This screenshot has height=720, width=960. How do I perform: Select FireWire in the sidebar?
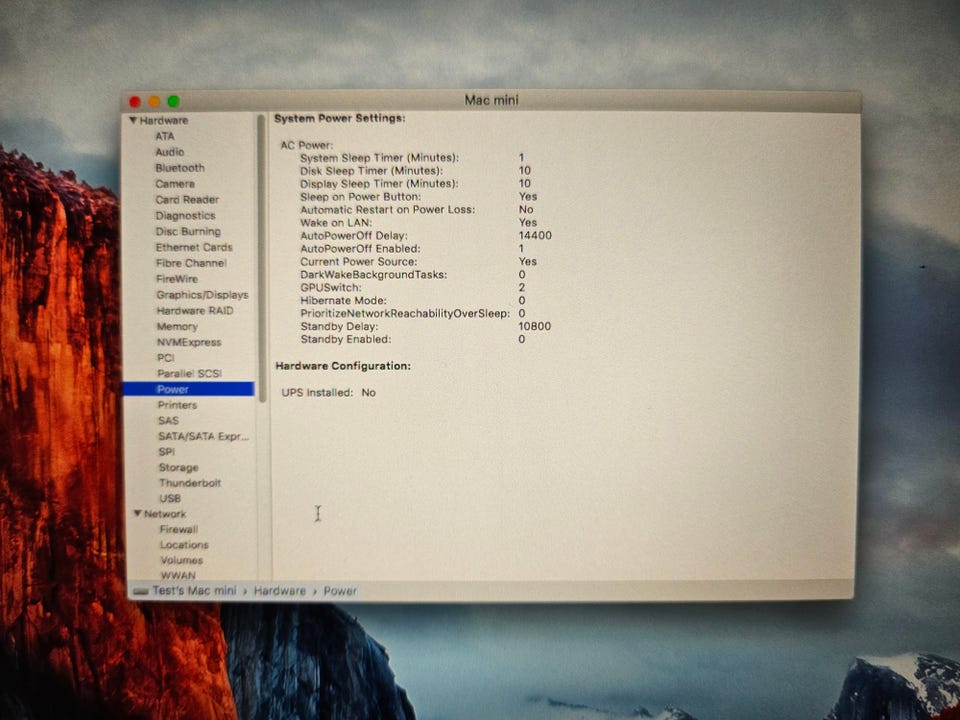177,279
